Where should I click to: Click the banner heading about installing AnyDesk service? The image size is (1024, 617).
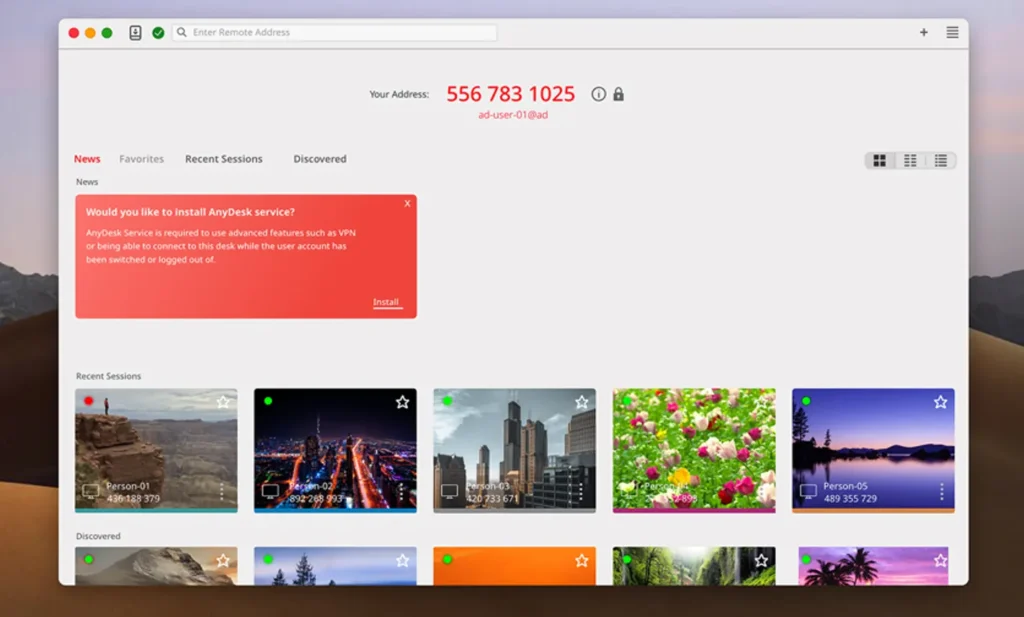(x=190, y=212)
